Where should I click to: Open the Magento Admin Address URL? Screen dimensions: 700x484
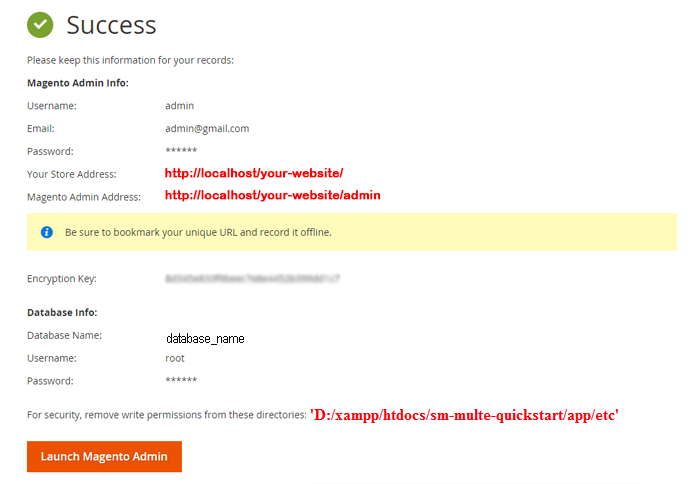click(x=272, y=196)
